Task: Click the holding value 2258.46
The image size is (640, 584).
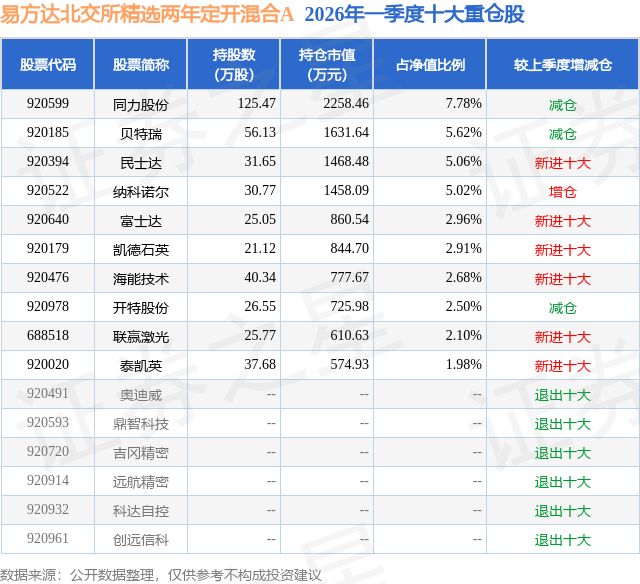Action: click(346, 104)
